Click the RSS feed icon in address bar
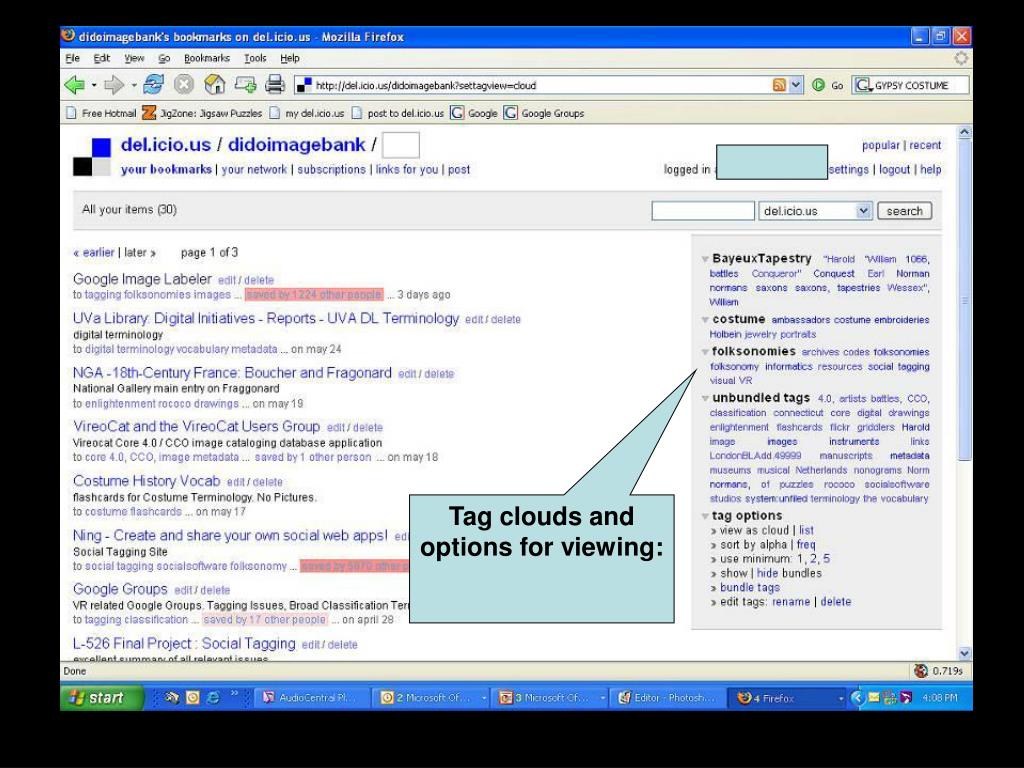1024x768 pixels. 779,85
